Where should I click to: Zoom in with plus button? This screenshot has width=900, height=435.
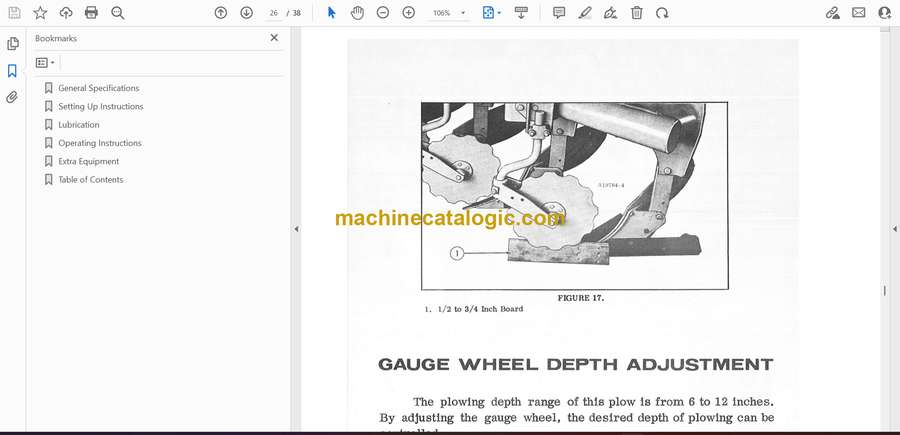[x=409, y=13]
